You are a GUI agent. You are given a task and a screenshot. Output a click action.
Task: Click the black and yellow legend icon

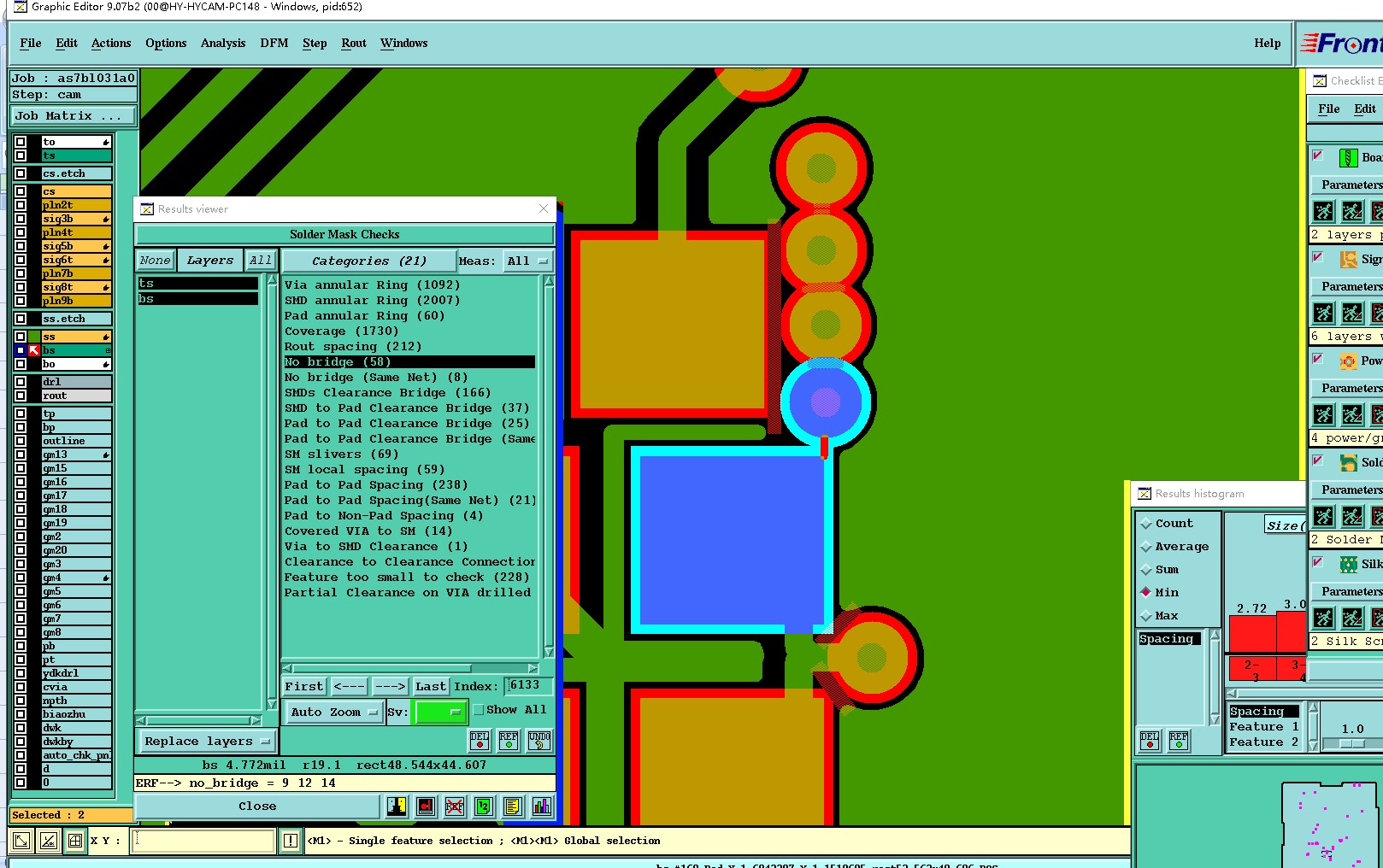tap(396, 806)
